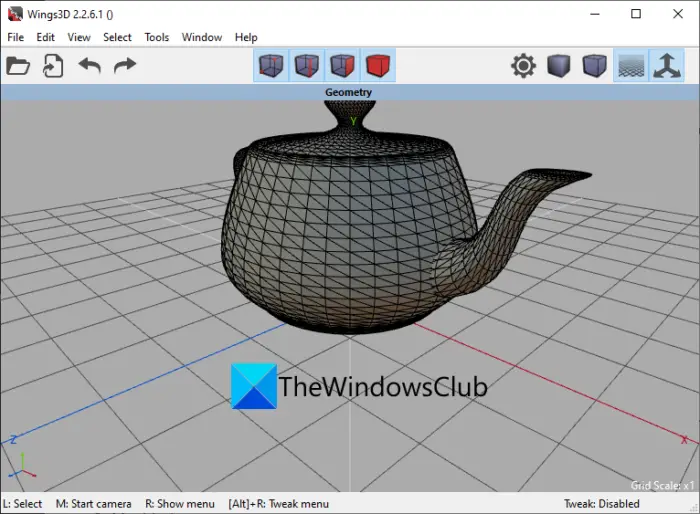Undo the last action with the arrow
700x514 pixels.
(x=89, y=66)
